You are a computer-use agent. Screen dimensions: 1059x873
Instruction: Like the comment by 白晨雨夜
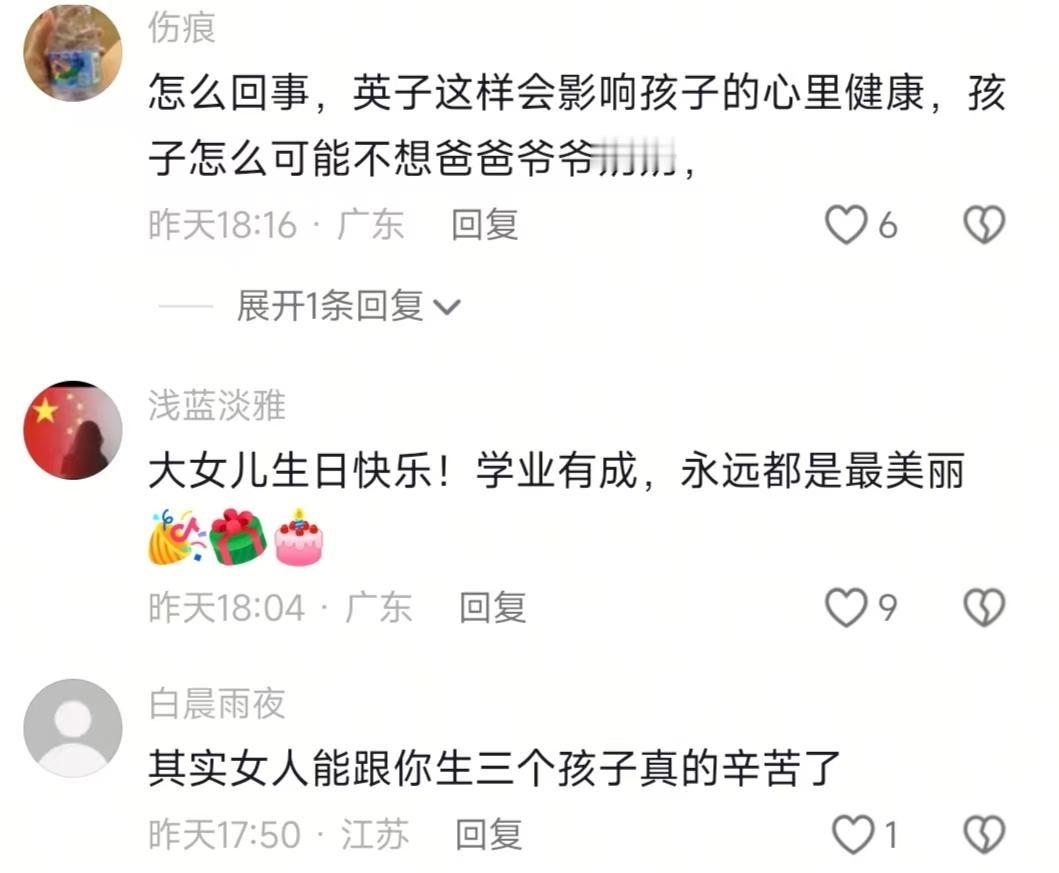point(852,835)
